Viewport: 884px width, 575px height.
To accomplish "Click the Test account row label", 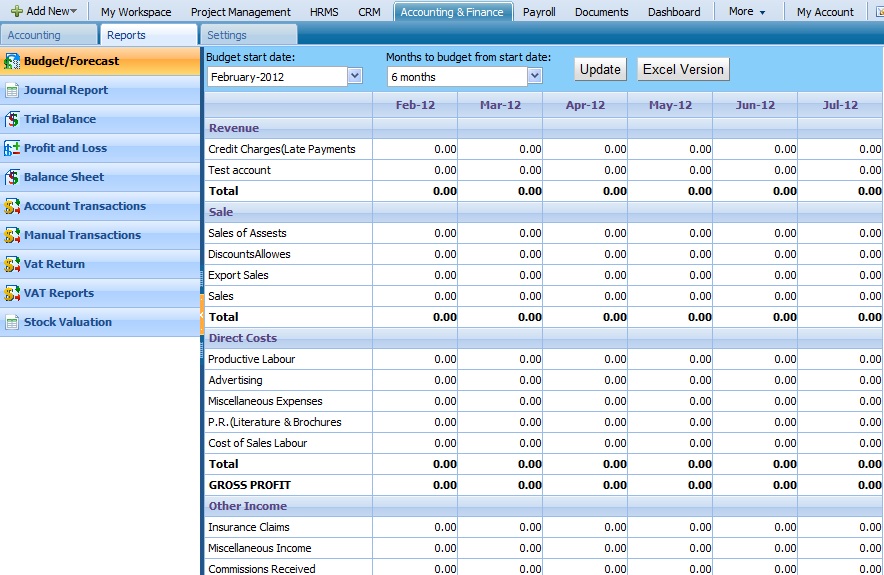I will pos(240,170).
